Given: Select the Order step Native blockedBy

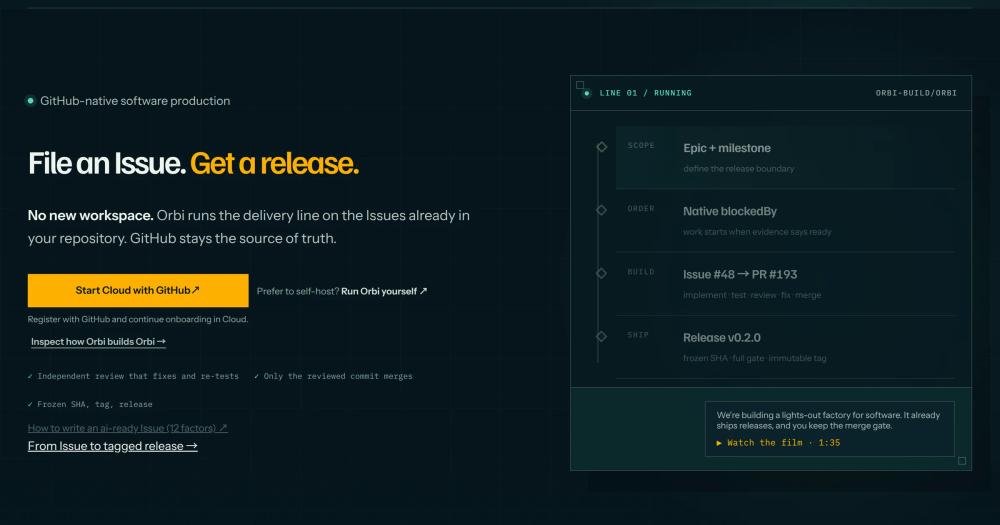Looking at the screenshot, I should [786, 221].
